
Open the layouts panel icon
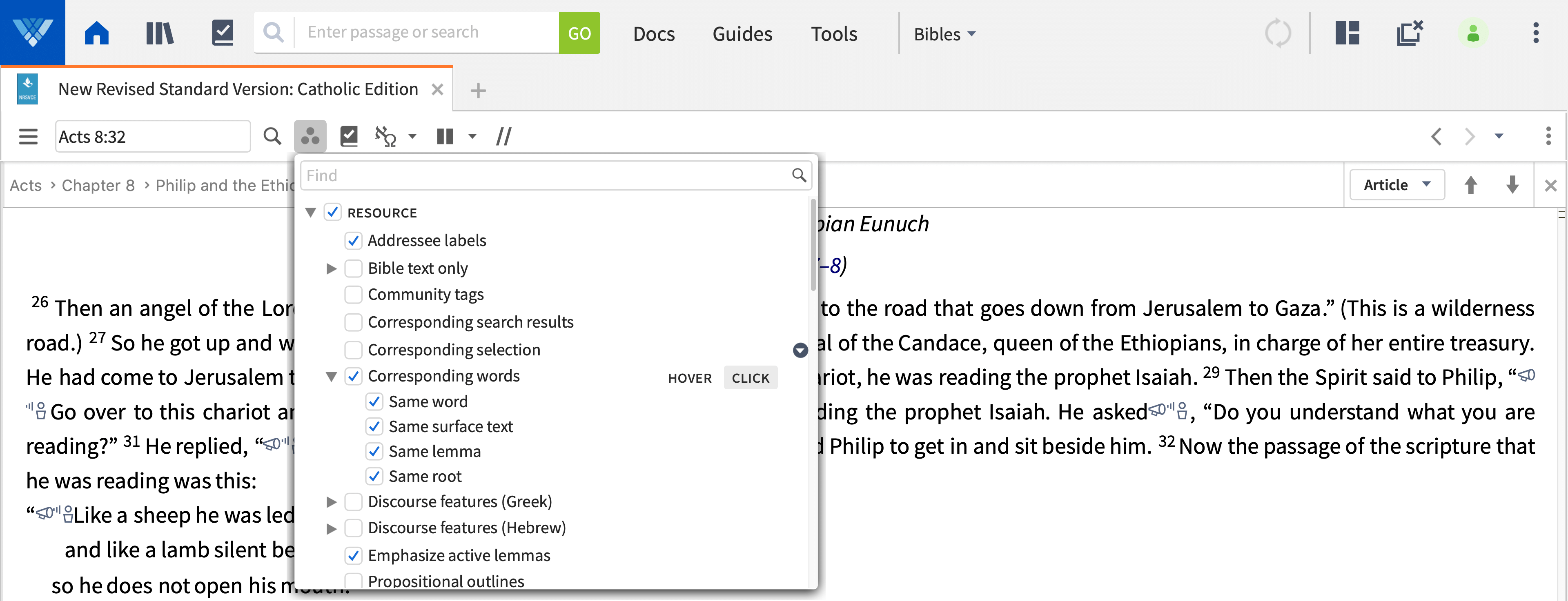(1347, 33)
